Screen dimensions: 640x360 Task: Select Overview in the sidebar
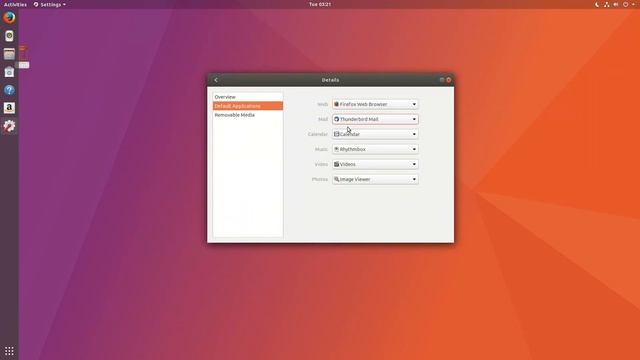tap(248, 97)
